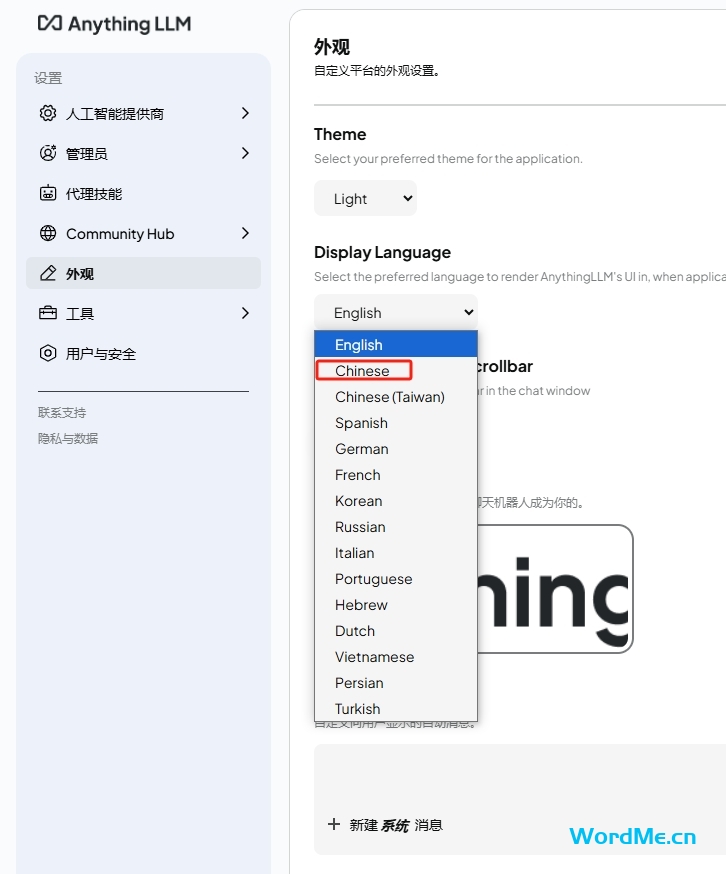
Task: Choose Hebrew language option
Action: coord(396,605)
